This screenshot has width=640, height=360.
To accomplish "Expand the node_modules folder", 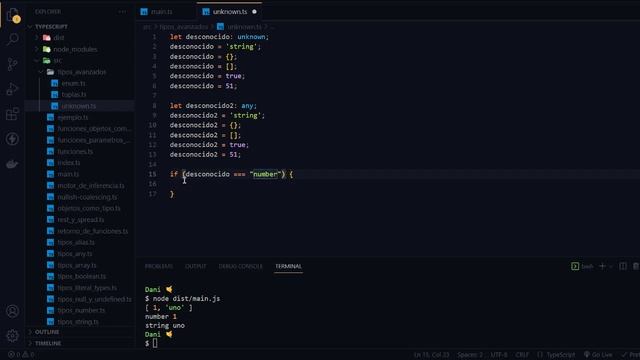I will pos(75,49).
